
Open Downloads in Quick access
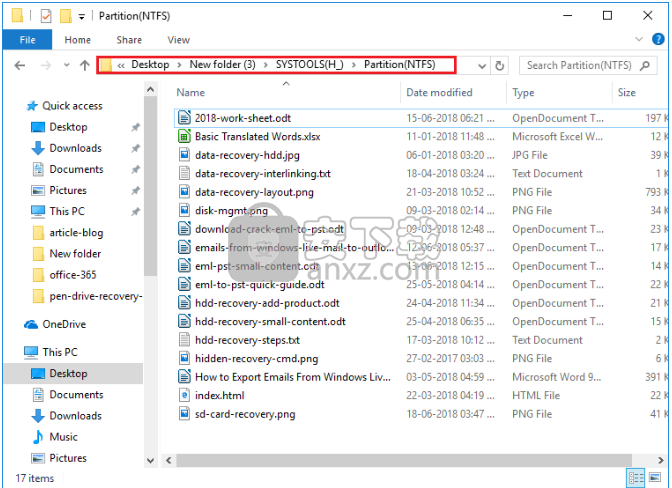[x=75, y=148]
